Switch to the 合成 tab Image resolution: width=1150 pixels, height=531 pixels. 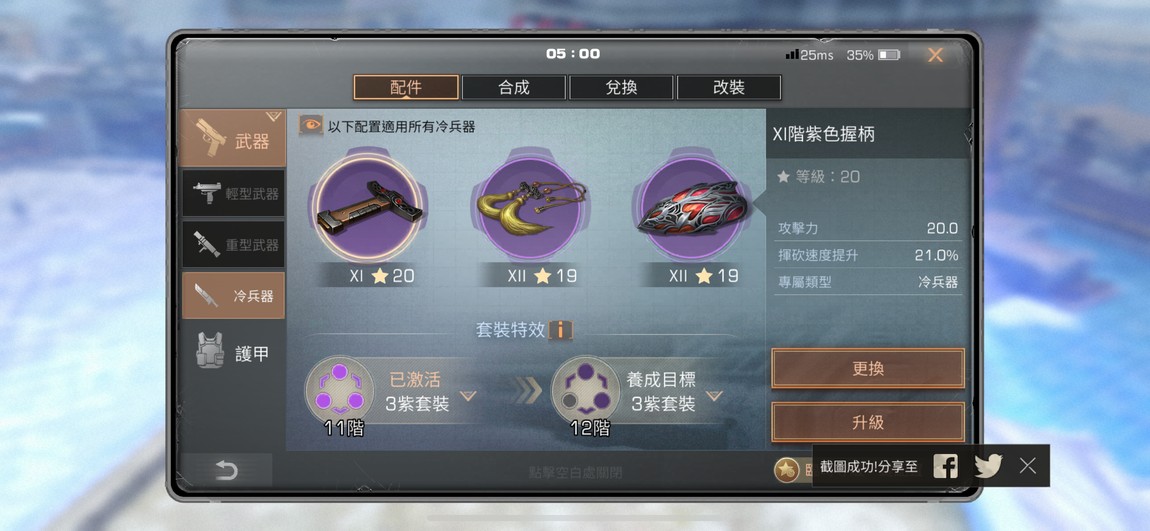[513, 88]
